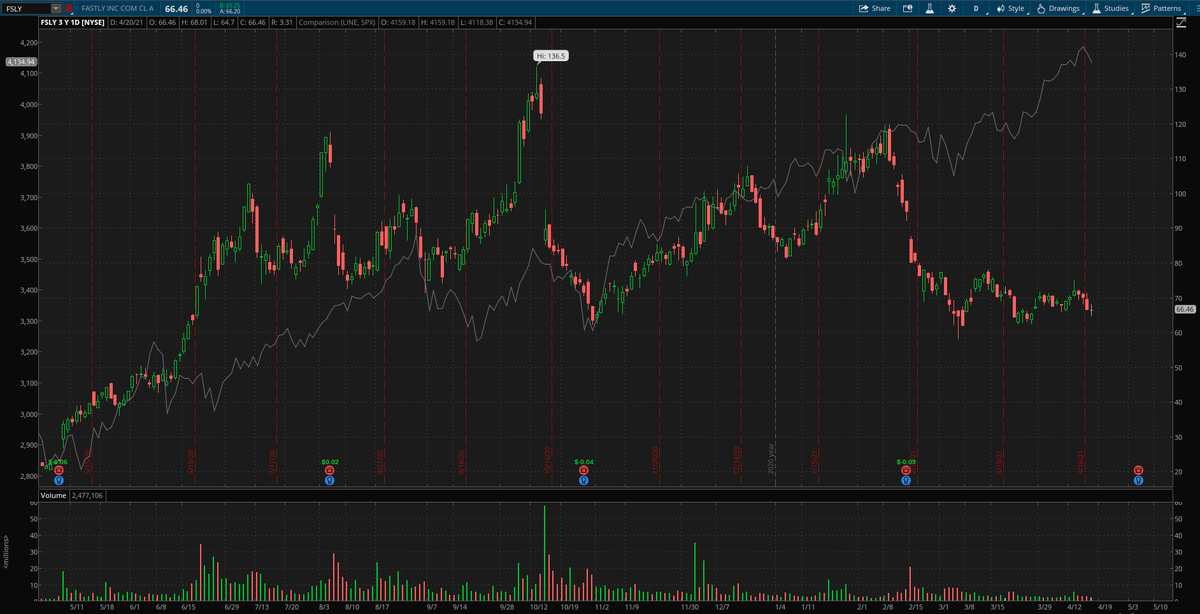Click the Share button in toolbar

[x=874, y=8]
